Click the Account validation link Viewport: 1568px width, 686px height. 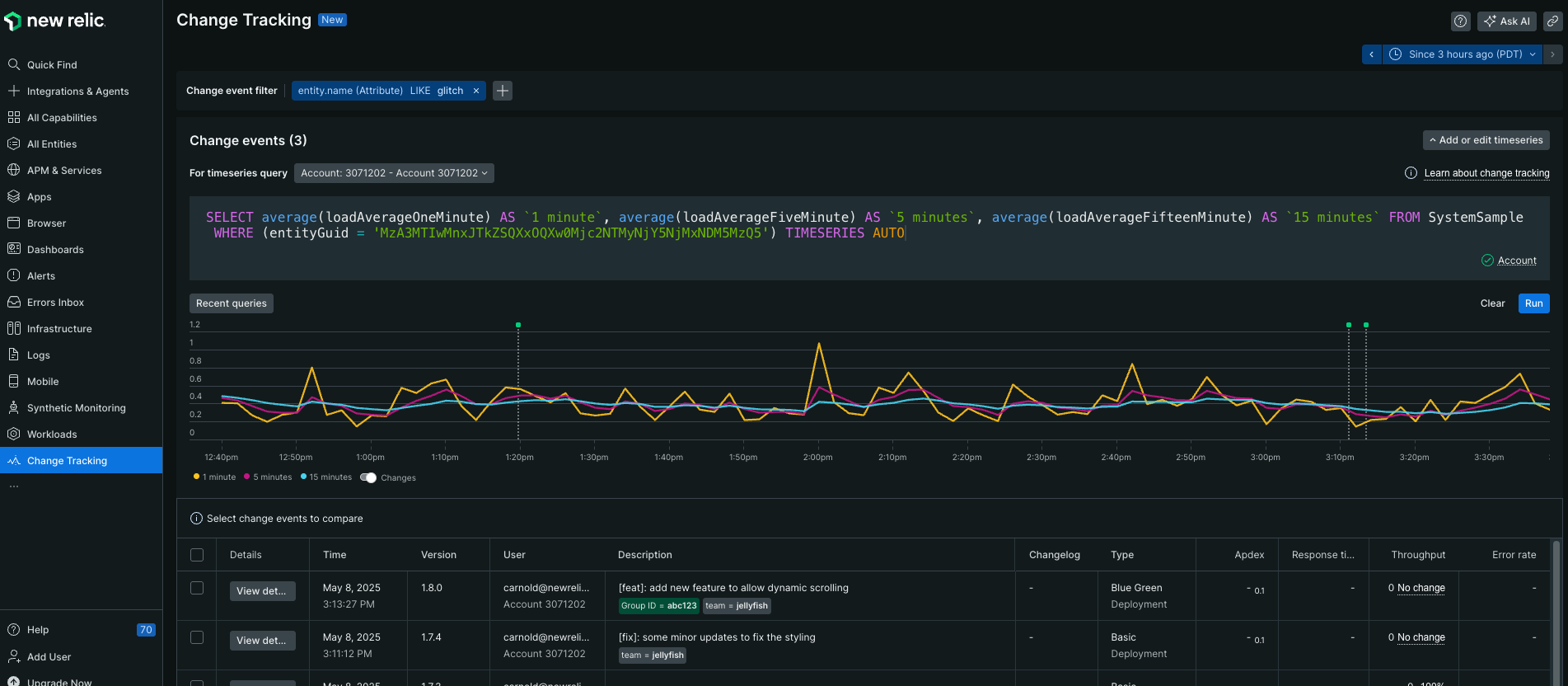(1517, 261)
